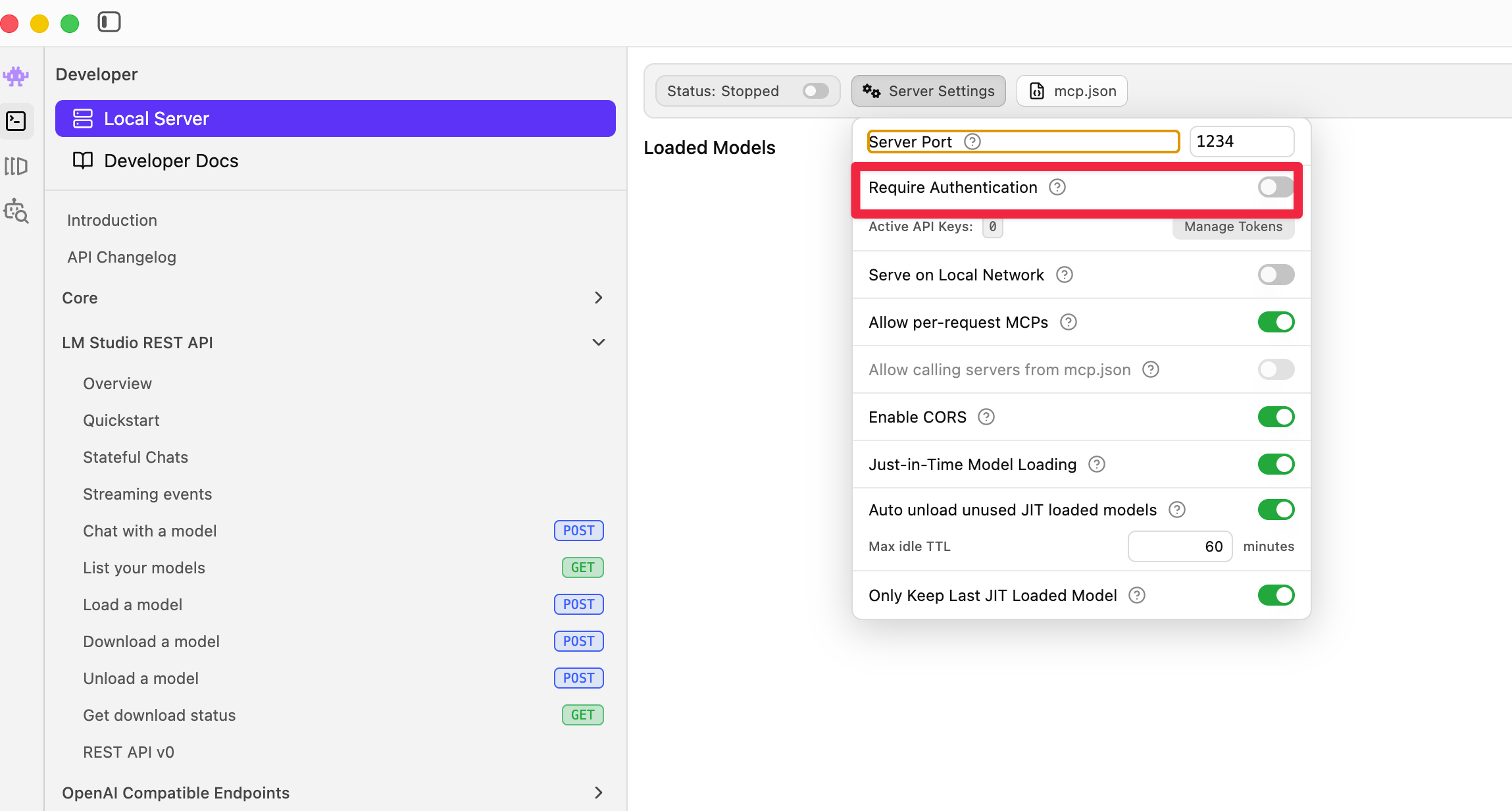Click the Manage Tokens button
Image resolution: width=1512 pixels, height=811 pixels.
pyautogui.click(x=1233, y=226)
